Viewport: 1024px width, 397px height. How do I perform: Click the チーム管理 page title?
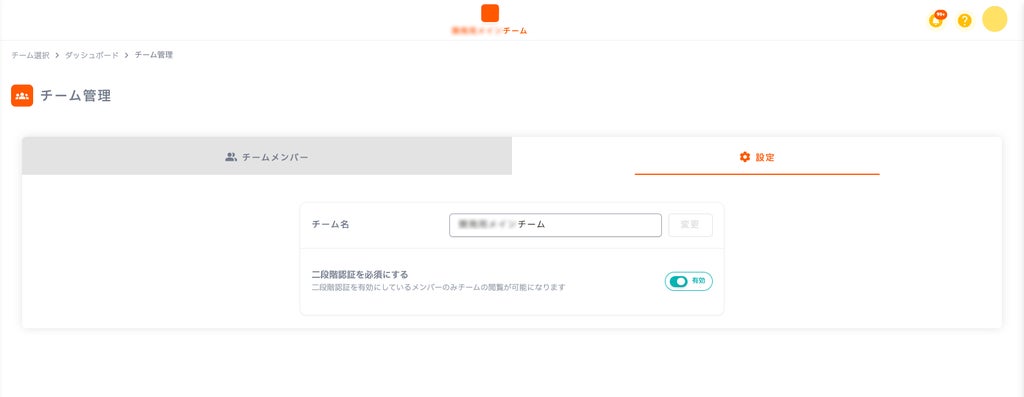point(76,96)
